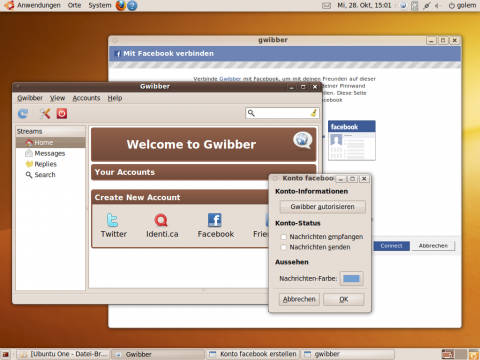Open the trash icon in bottom panel
This screenshot has width=480, height=360.
coord(474,354)
